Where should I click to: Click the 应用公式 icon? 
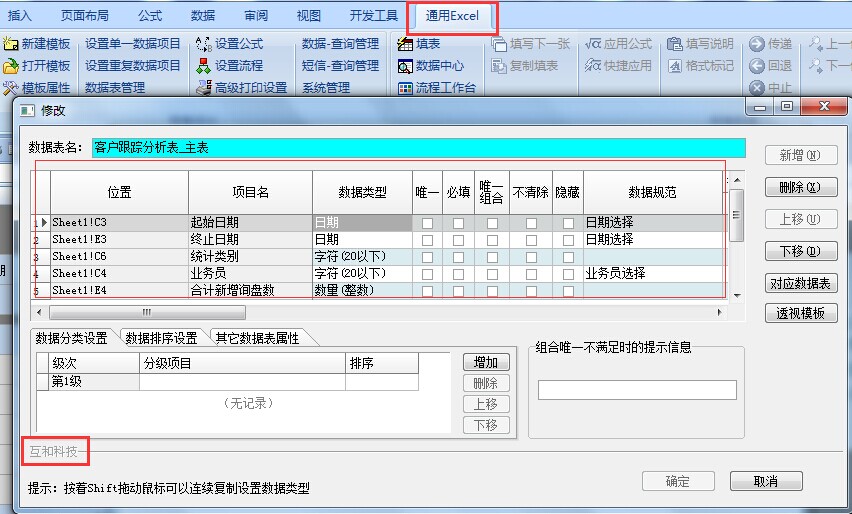pos(593,43)
